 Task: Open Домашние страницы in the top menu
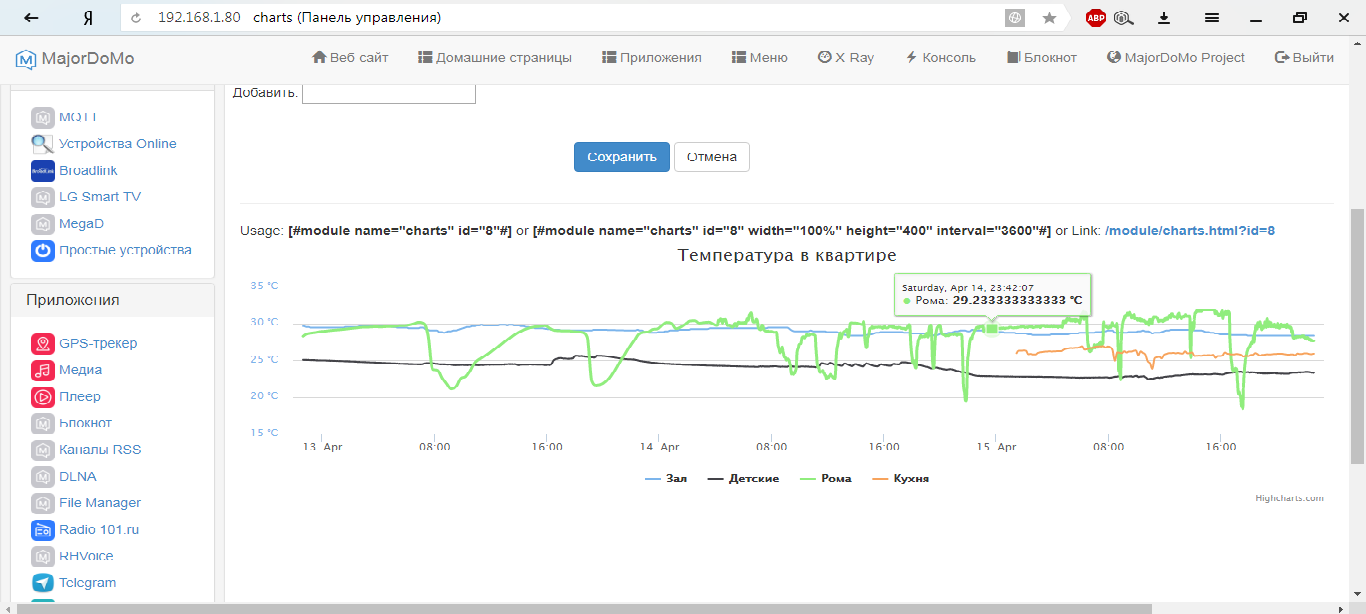pos(495,58)
